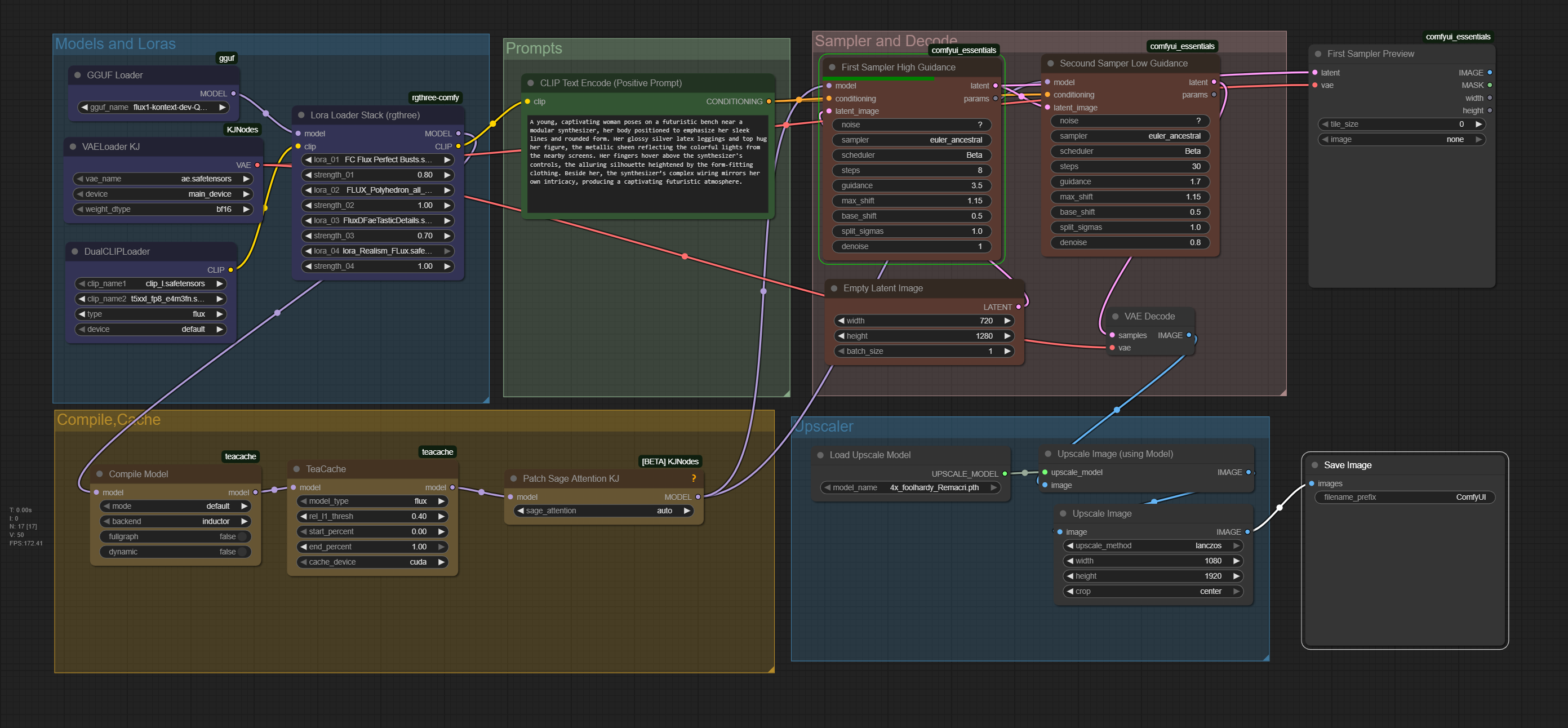This screenshot has width=1568, height=728.
Task: Adjust the guidance 3.5 slider in First Sampler
Action: (911, 185)
